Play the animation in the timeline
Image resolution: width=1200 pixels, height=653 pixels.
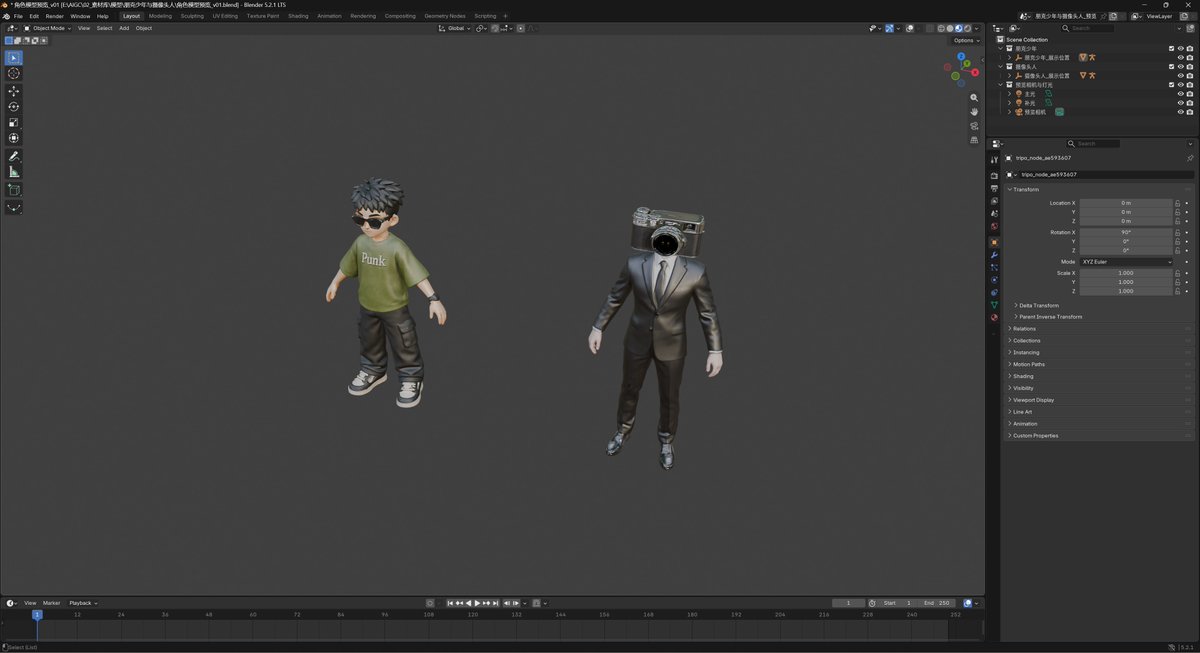(x=477, y=603)
